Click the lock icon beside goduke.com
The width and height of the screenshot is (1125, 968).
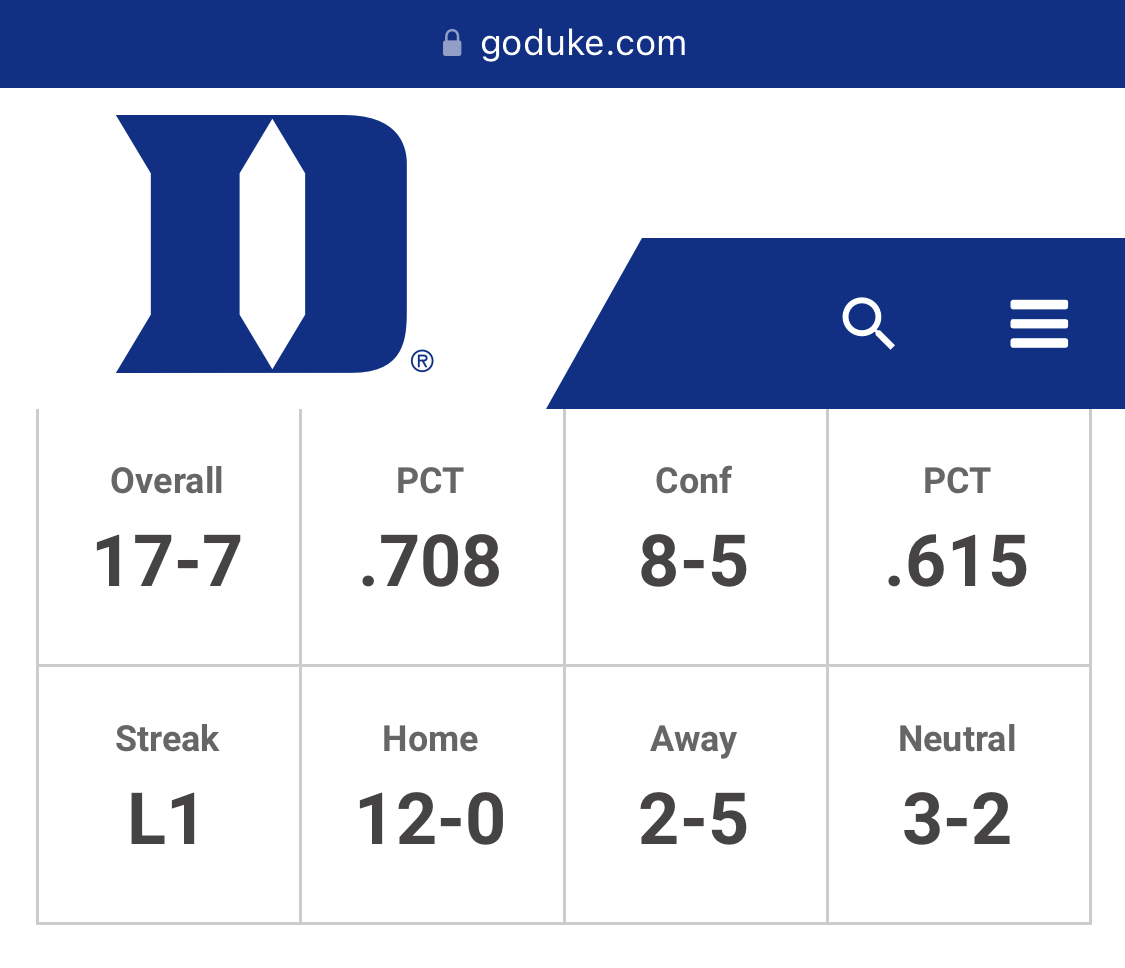452,43
